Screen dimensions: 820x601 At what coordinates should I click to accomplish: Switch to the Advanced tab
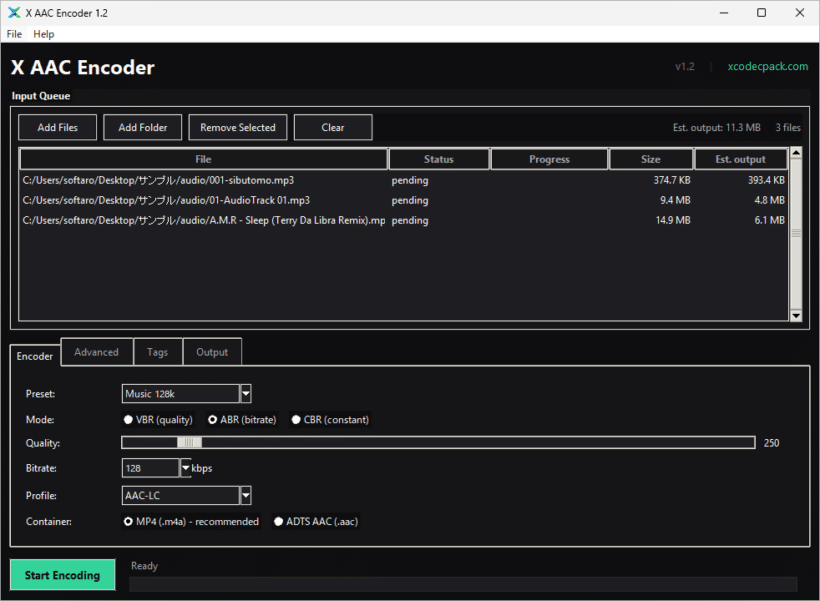(97, 352)
